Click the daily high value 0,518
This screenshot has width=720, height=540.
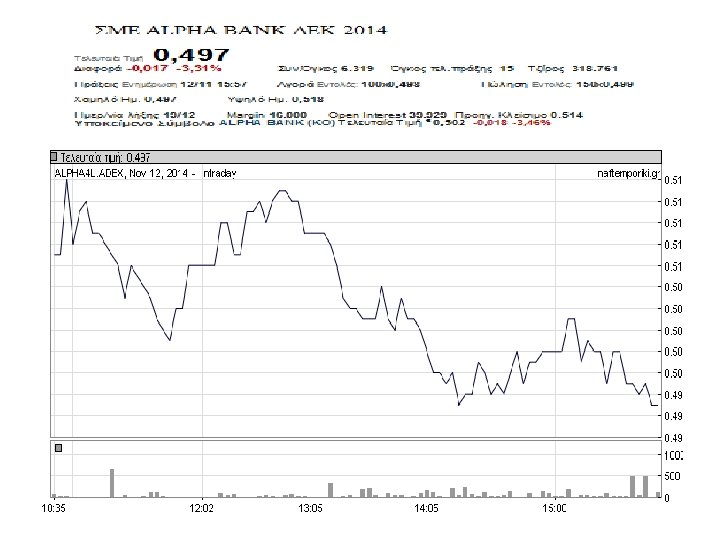point(308,99)
